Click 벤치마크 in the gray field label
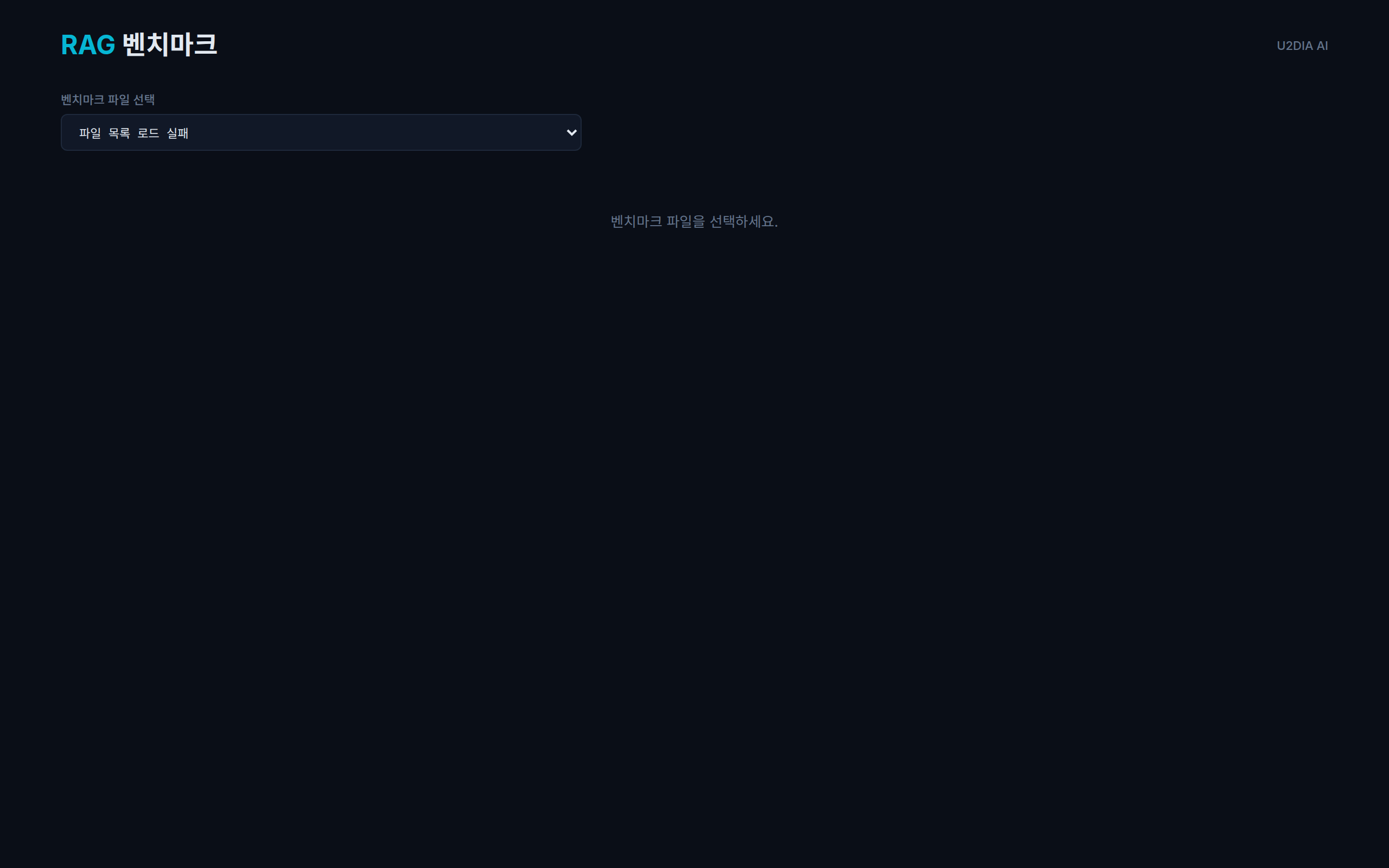1389x868 pixels. [82, 100]
